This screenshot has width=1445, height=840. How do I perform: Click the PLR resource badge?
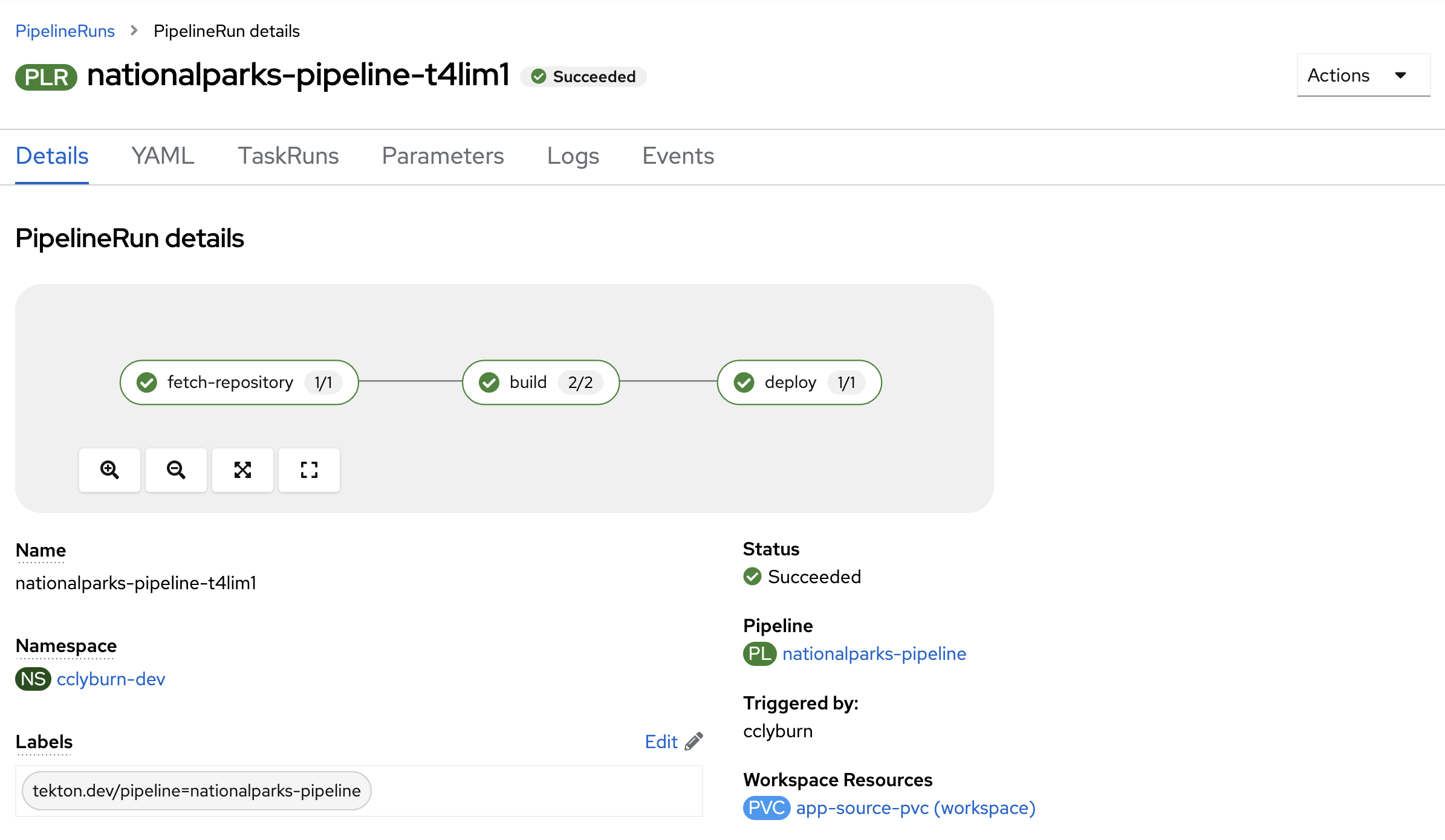(x=47, y=77)
